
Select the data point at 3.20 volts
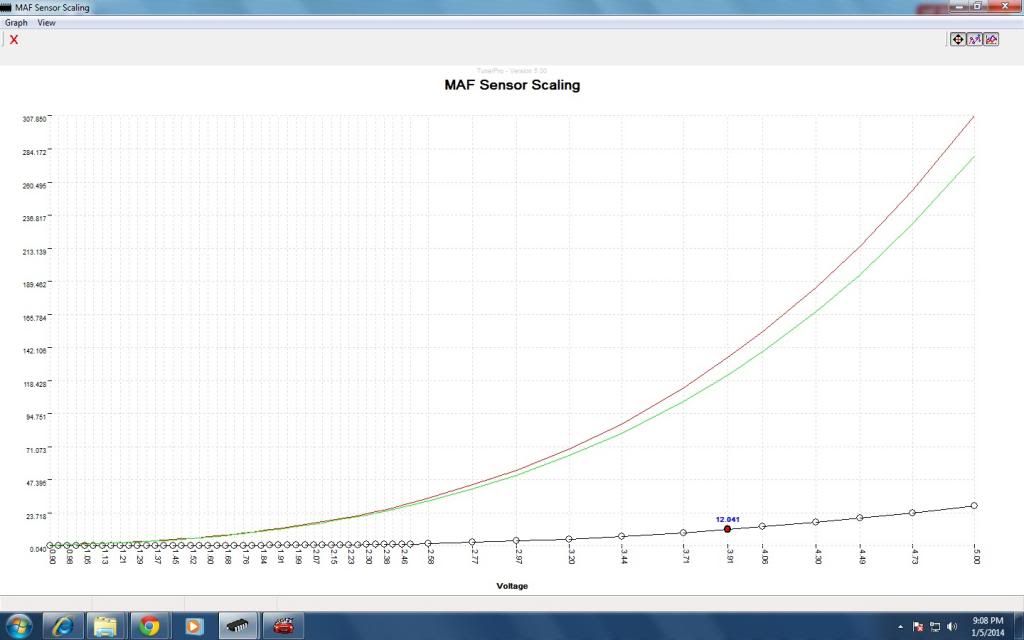569,539
